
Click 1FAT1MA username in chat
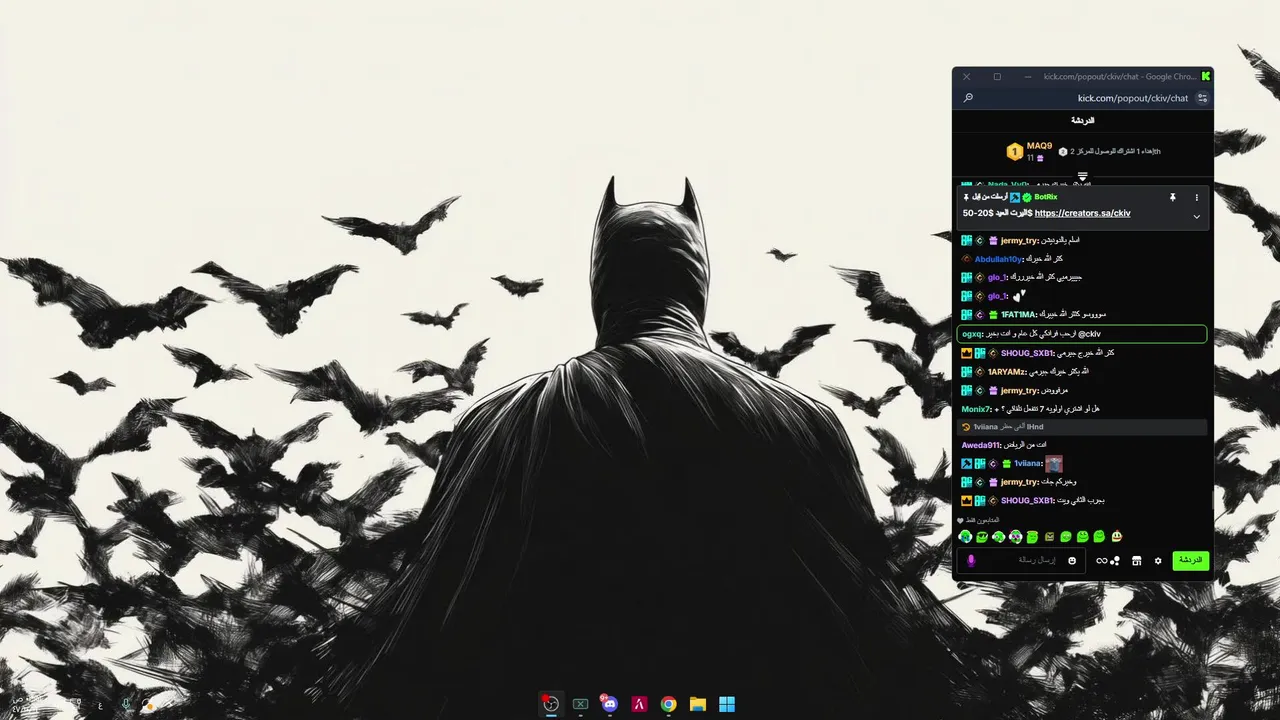(x=1020, y=315)
